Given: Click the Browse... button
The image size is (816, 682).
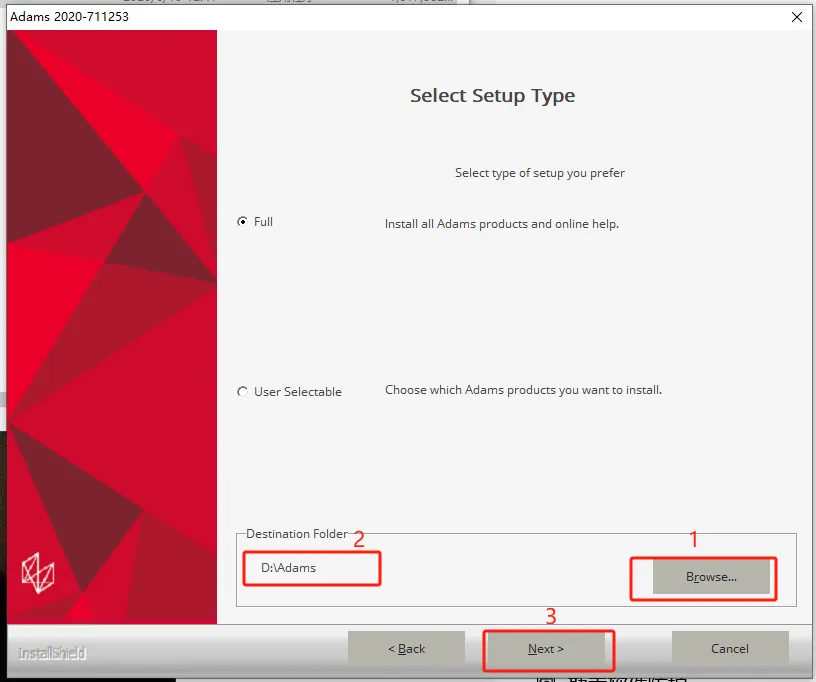Looking at the screenshot, I should [x=711, y=576].
